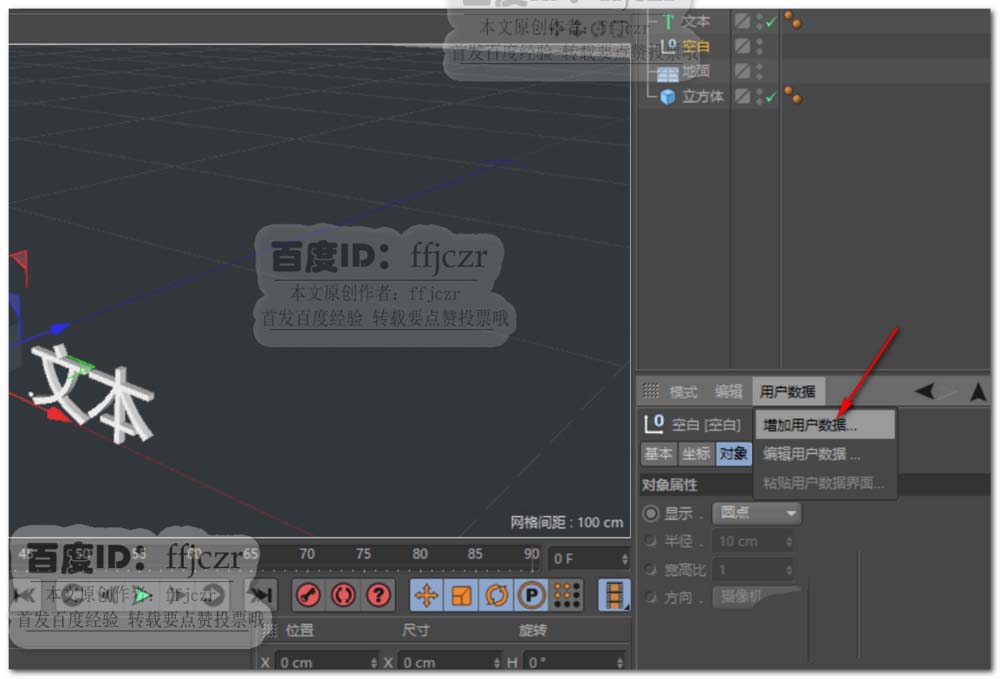Click the record active objects key button

(x=309, y=595)
